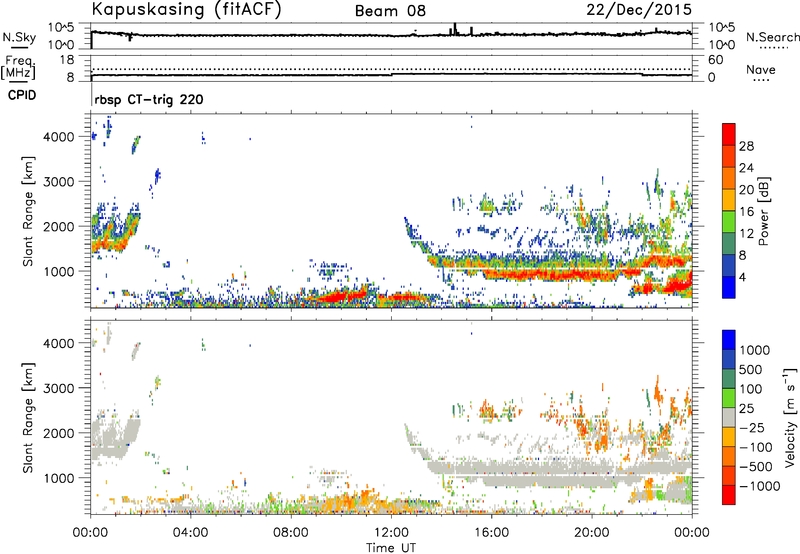Viewport: 800px width, 554px height.
Task: Click the date '22/Dec/2015'
Action: point(639,10)
